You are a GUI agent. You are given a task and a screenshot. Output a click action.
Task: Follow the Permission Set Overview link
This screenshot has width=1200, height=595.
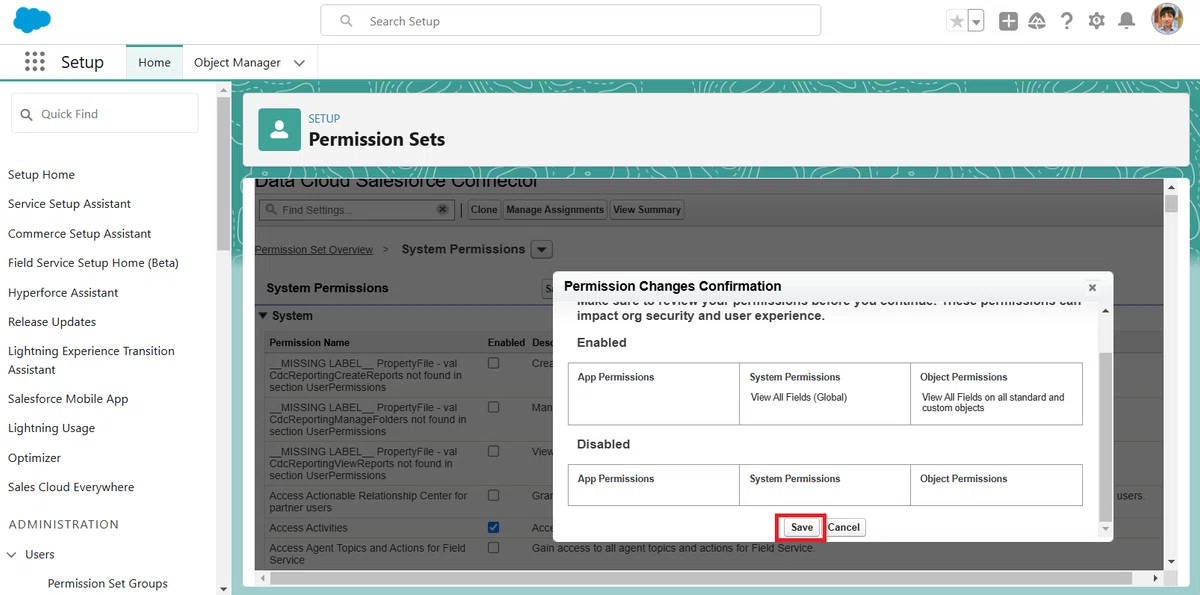click(x=314, y=250)
